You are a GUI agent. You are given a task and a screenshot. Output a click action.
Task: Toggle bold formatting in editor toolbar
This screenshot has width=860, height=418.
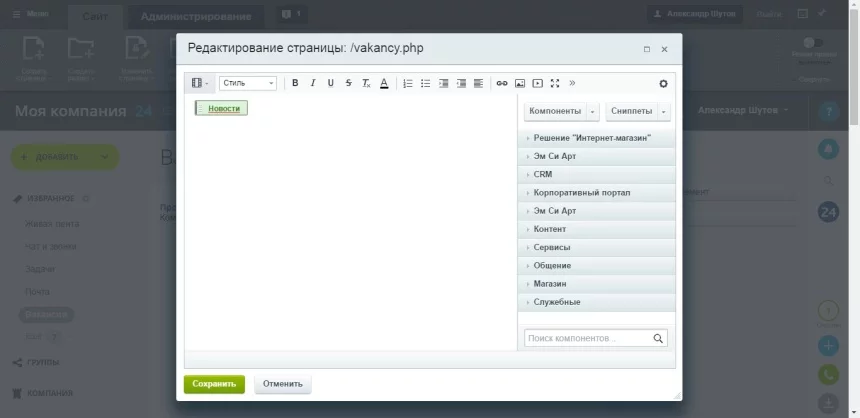click(295, 83)
